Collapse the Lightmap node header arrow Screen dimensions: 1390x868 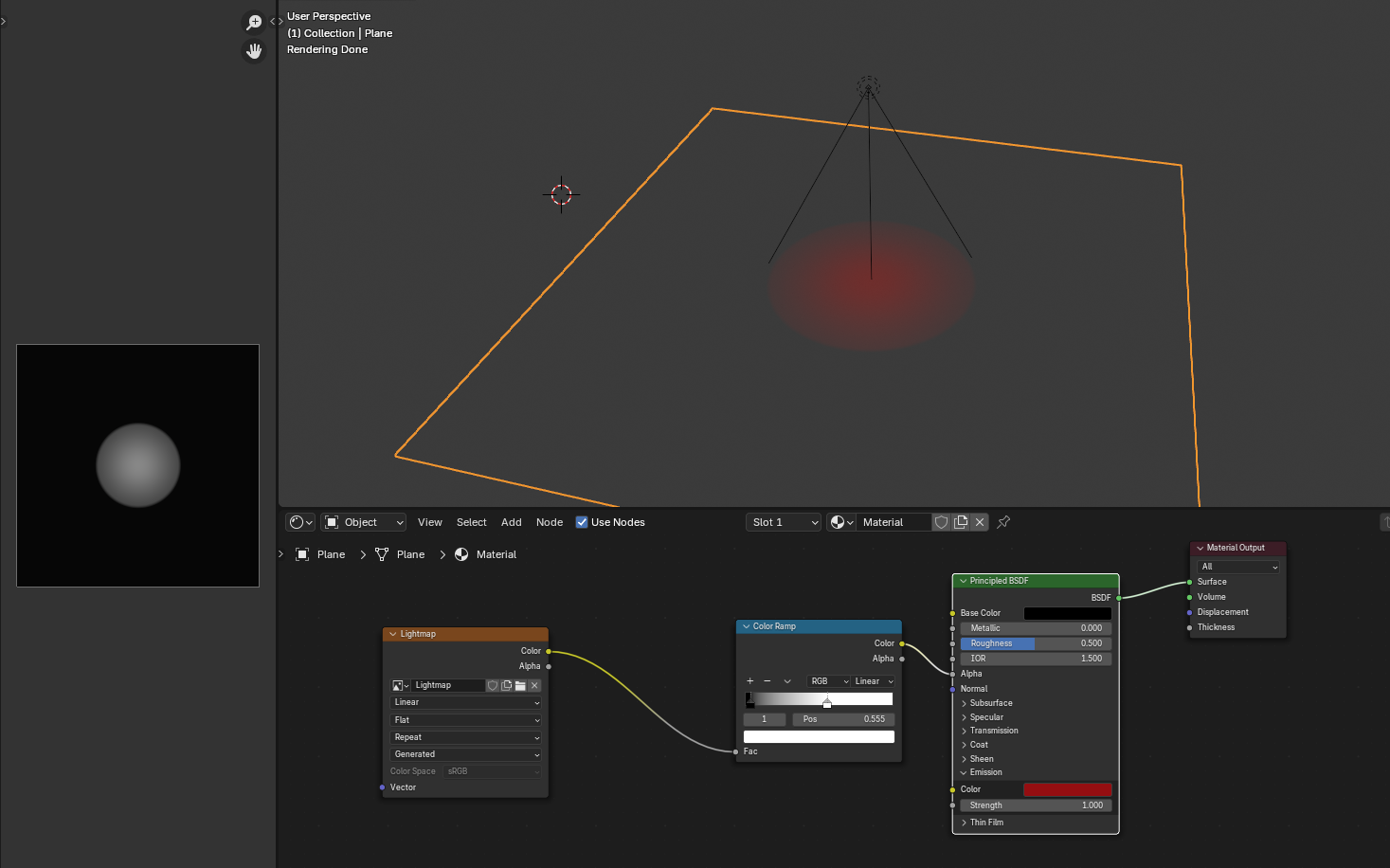tap(393, 634)
